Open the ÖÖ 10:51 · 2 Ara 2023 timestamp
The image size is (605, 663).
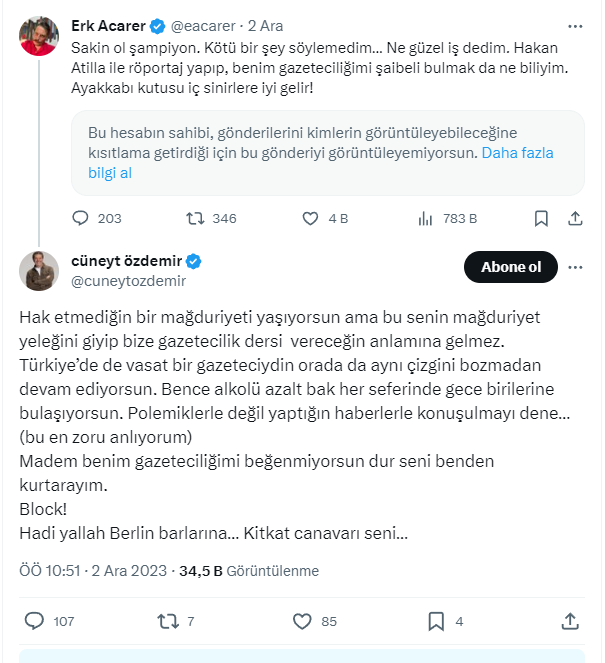click(95, 571)
